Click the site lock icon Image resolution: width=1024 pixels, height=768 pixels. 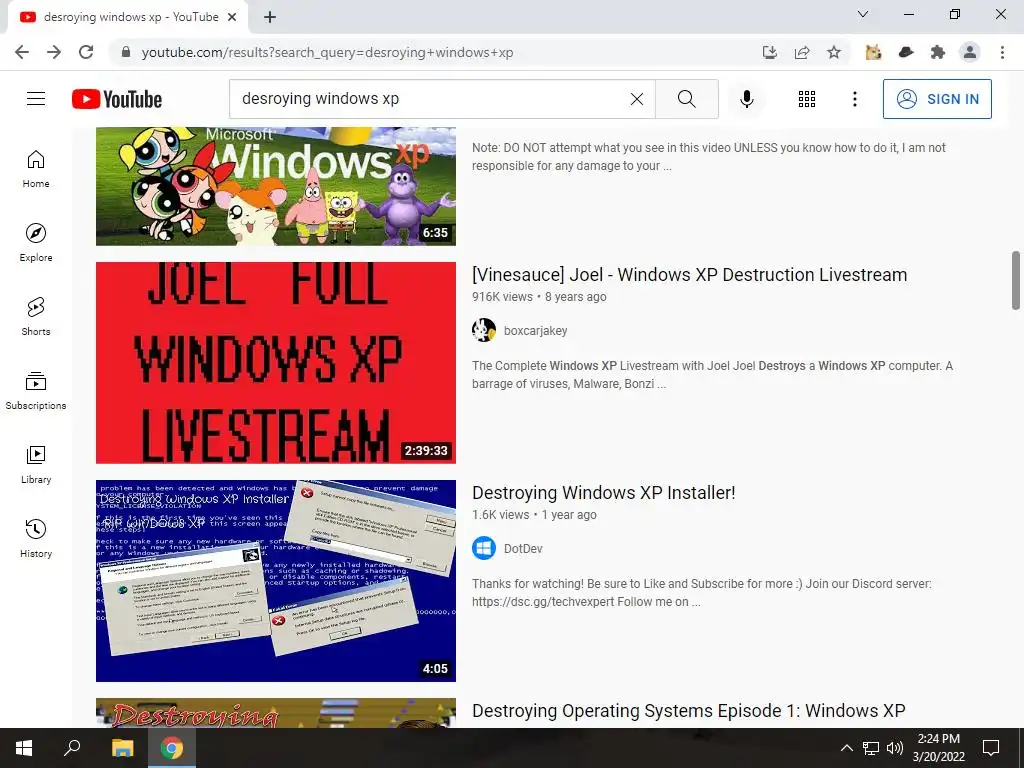click(x=126, y=52)
